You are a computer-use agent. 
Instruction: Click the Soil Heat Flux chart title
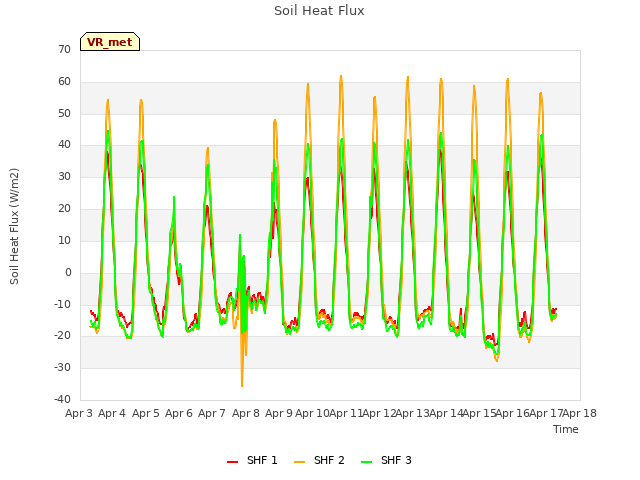click(x=319, y=11)
